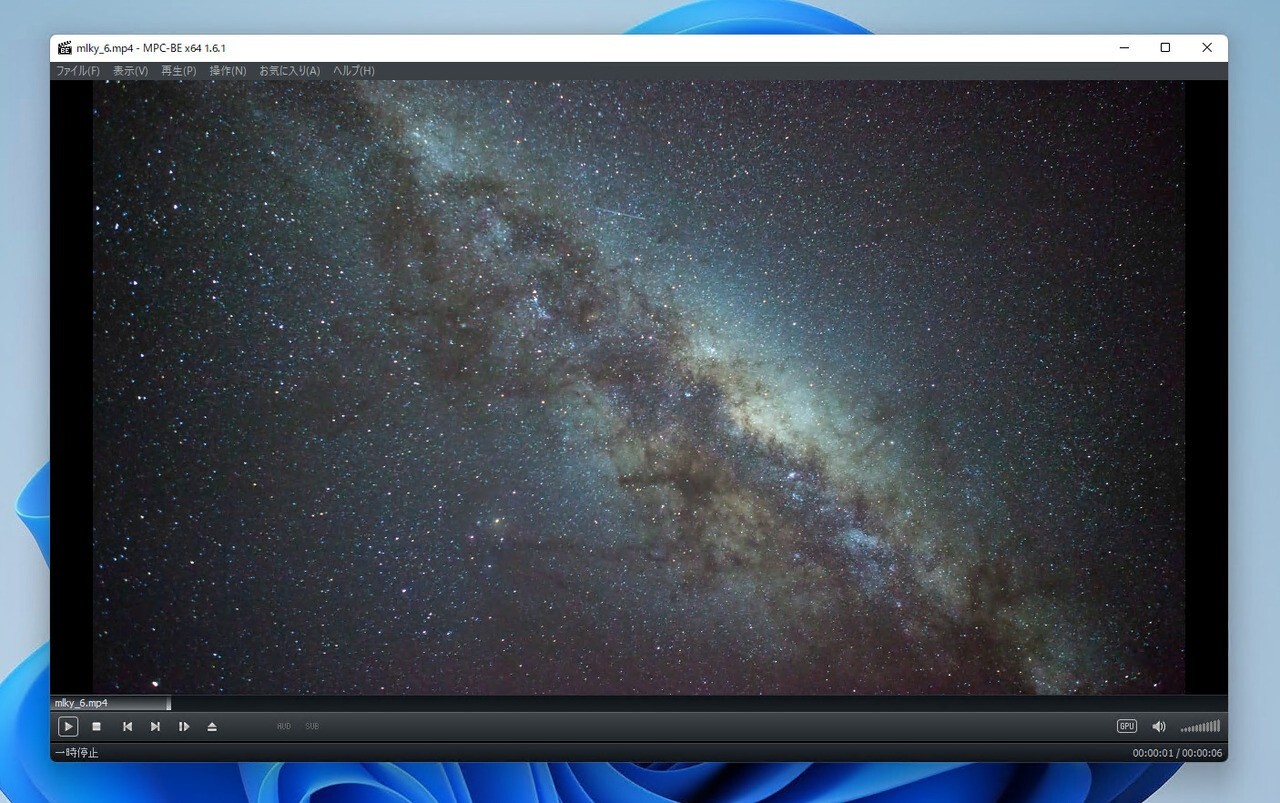Open the 再生(P) menu
The image size is (1280, 803).
coord(178,71)
